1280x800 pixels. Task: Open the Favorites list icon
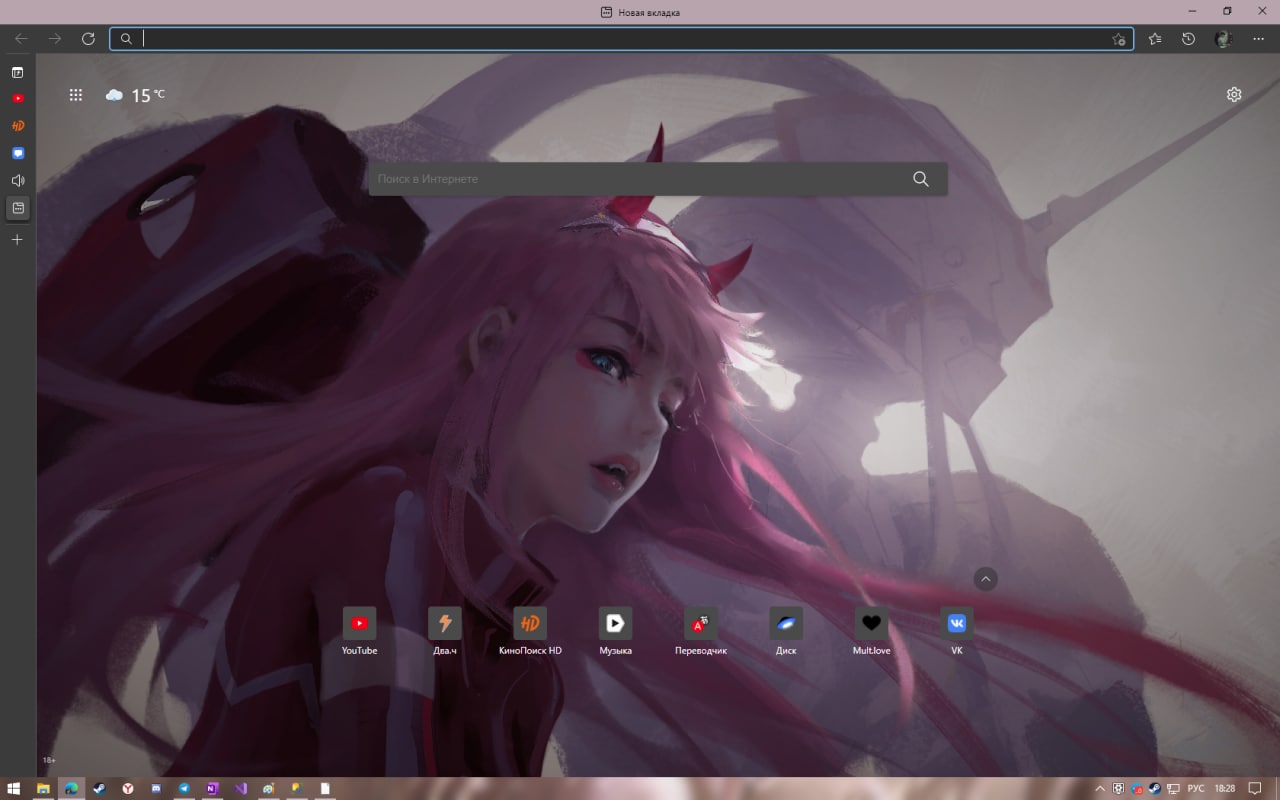(1155, 39)
